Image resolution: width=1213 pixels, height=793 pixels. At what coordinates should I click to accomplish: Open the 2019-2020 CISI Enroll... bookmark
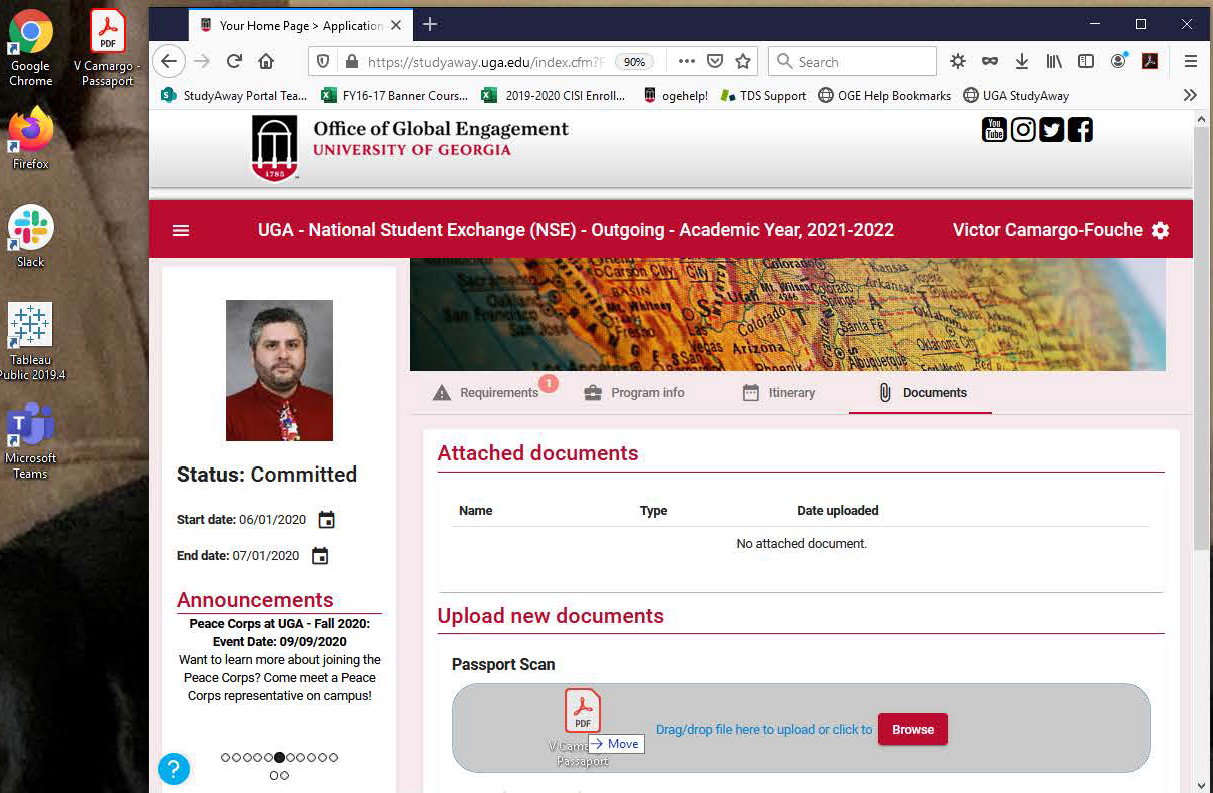554,96
